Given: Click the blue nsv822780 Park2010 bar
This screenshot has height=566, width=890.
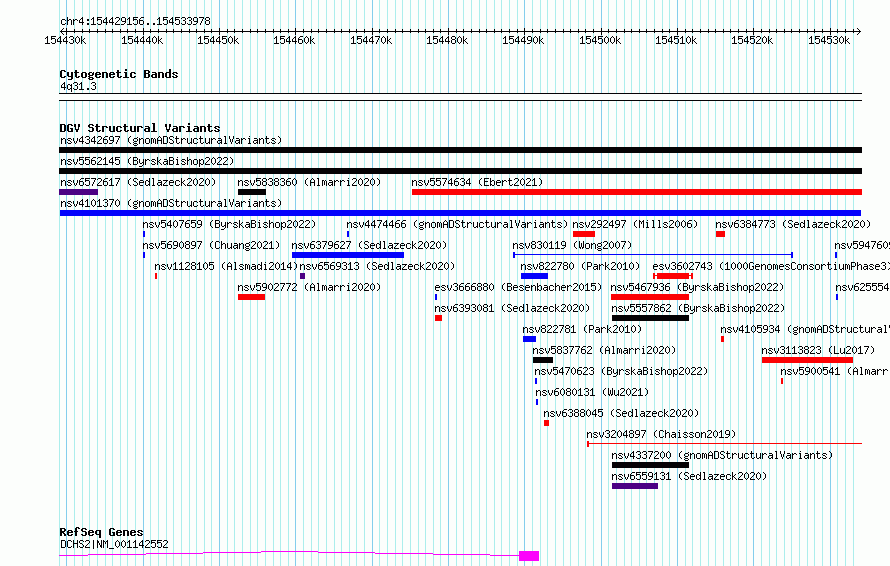Looking at the screenshot, I should click(535, 276).
